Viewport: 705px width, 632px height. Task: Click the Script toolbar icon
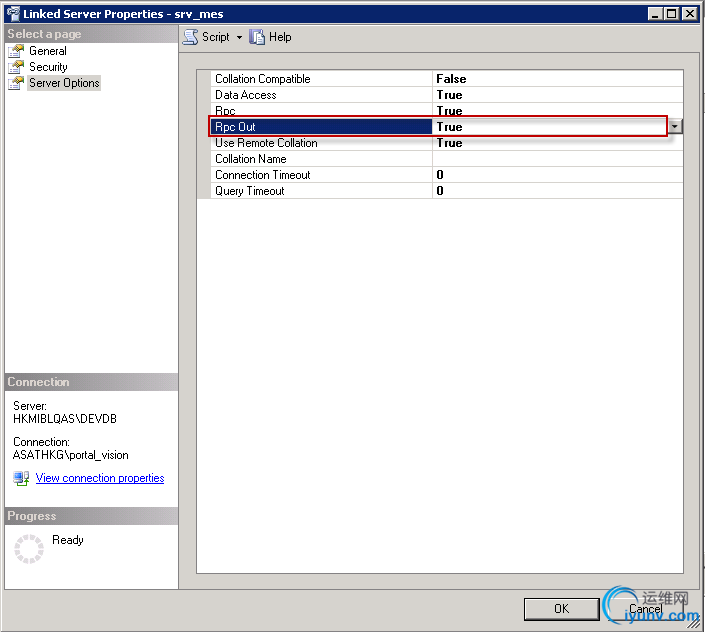point(191,37)
